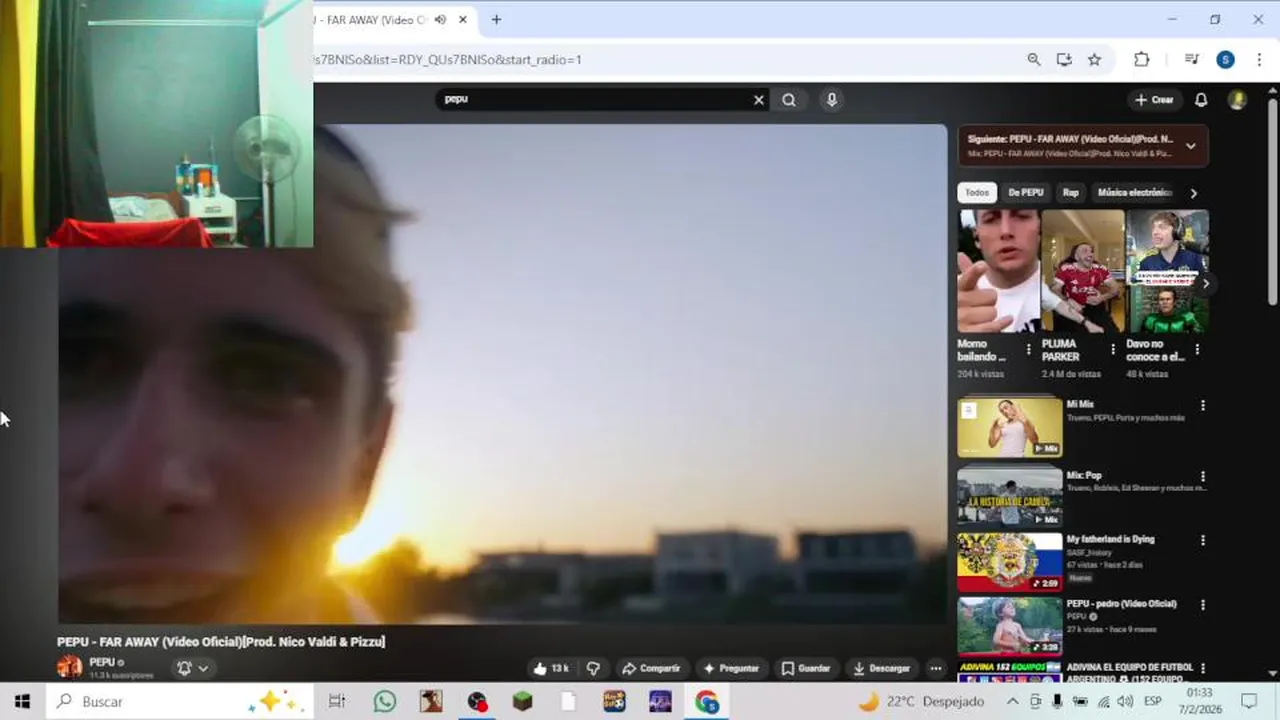
Task: Open the Chrome profile S avatar
Action: click(x=1225, y=60)
